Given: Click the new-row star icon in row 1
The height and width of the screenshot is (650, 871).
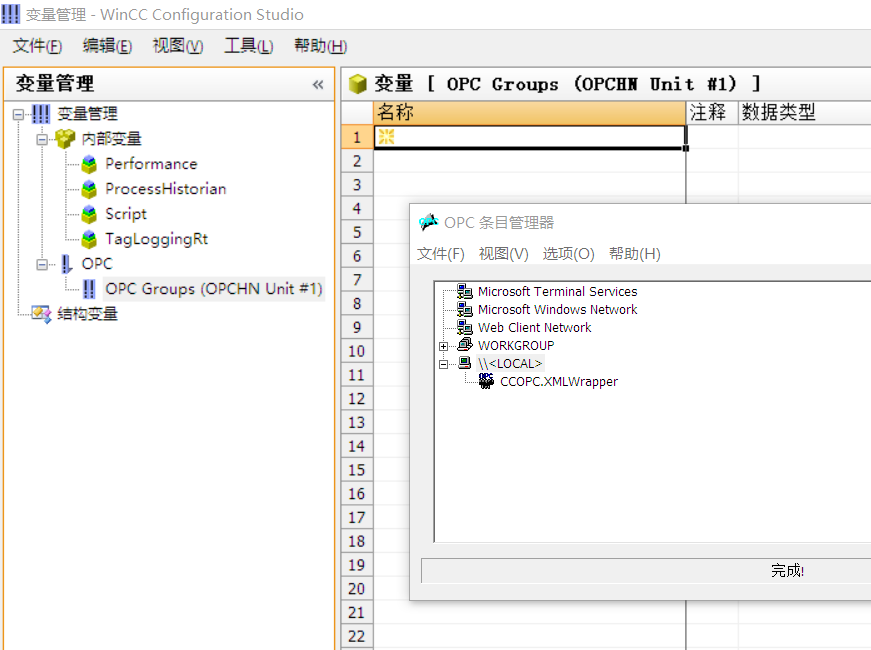Looking at the screenshot, I should click(386, 136).
